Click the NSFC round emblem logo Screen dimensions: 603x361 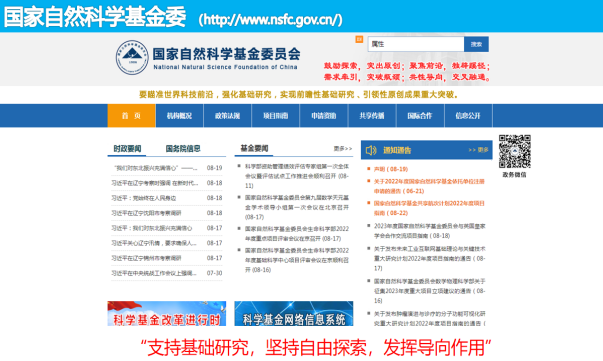(132, 57)
